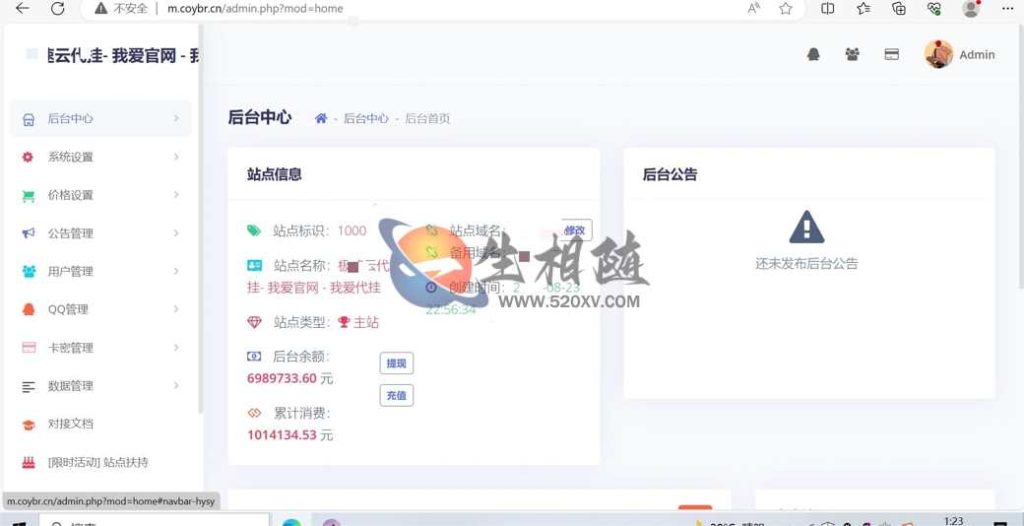Click 主站 site type label
The image size is (1024, 526).
(x=366, y=322)
